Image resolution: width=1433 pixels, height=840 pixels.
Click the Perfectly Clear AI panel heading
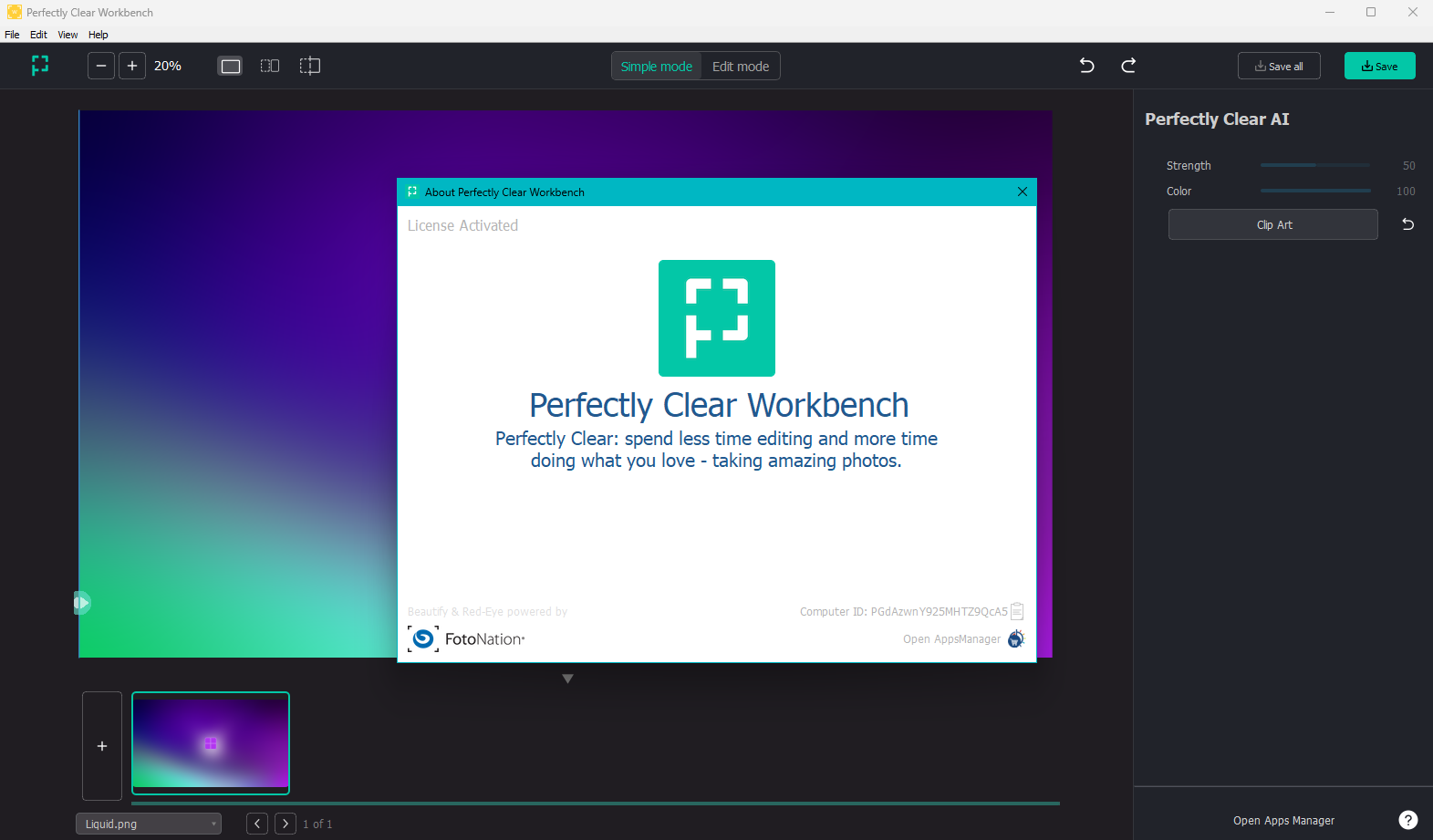(1217, 119)
